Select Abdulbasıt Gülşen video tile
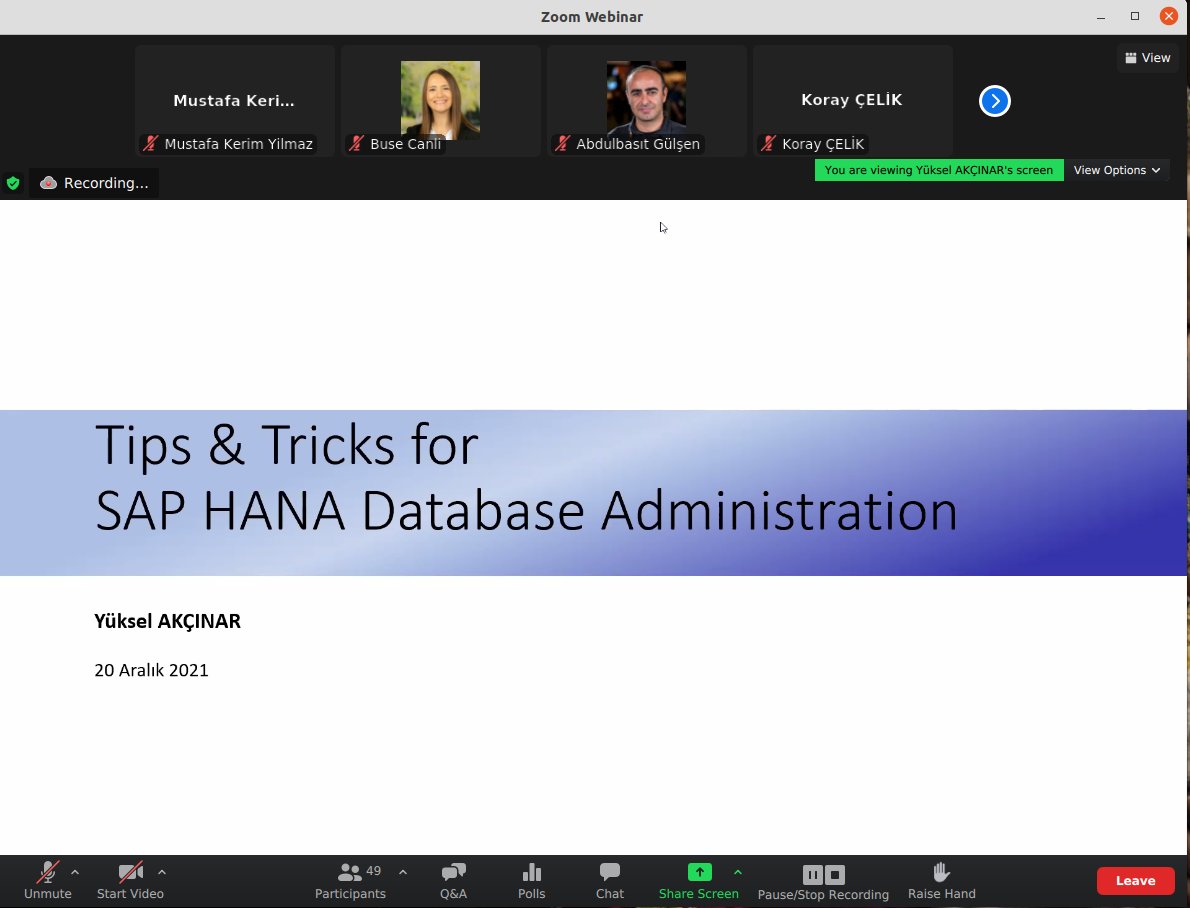The image size is (1190, 908). click(x=647, y=100)
